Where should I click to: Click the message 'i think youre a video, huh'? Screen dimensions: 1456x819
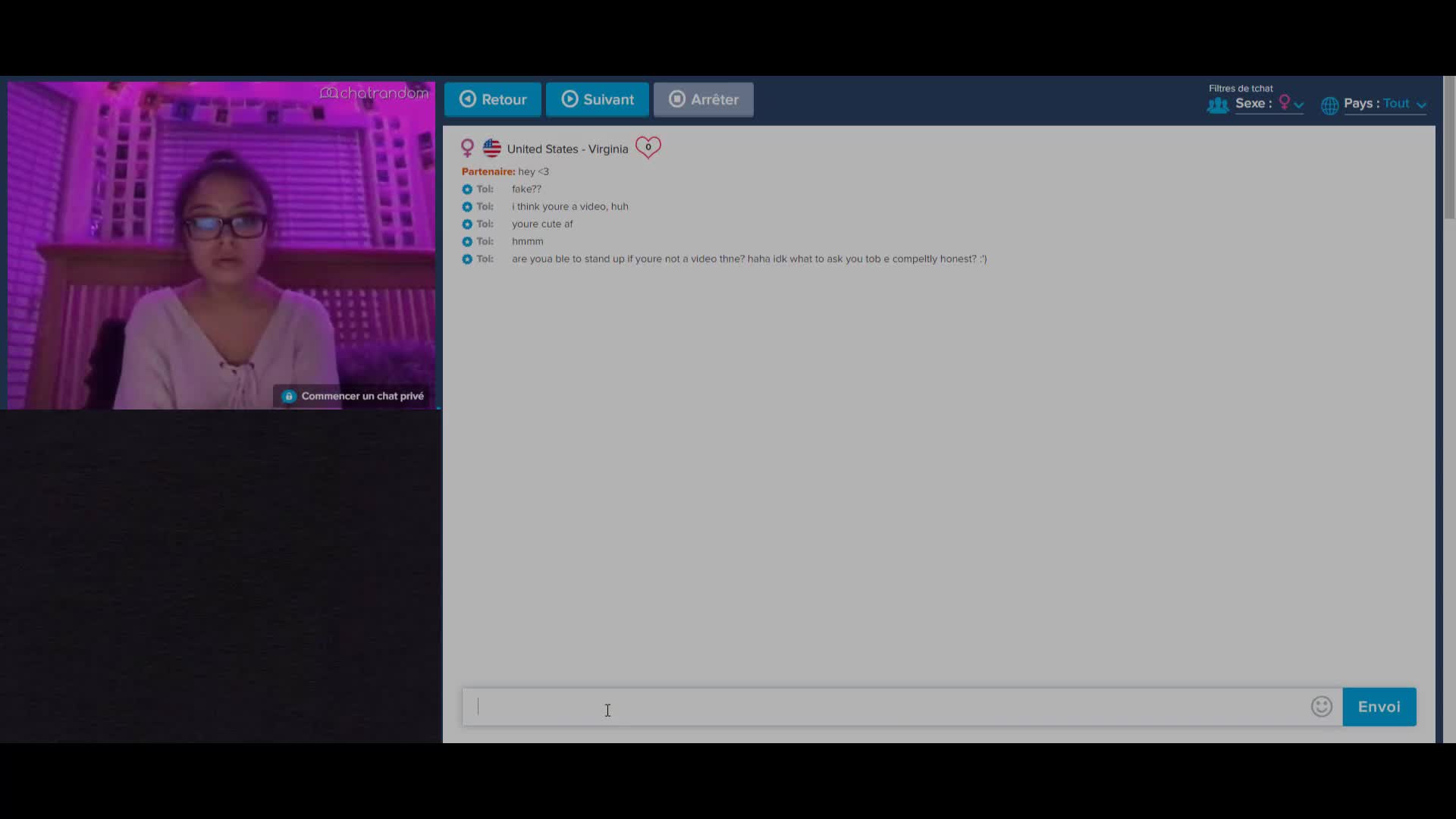[570, 206]
